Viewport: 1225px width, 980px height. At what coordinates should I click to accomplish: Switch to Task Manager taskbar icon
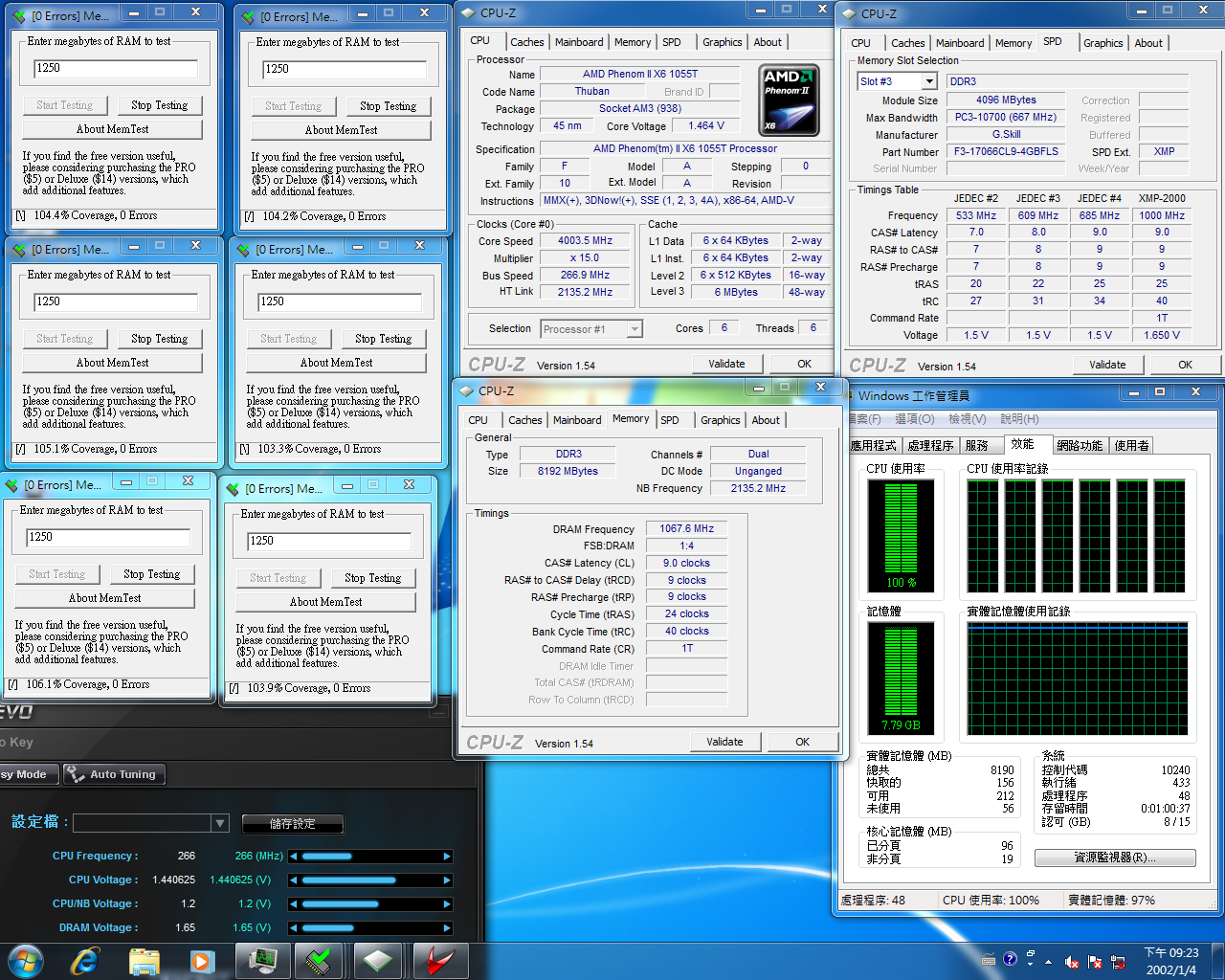(262, 960)
